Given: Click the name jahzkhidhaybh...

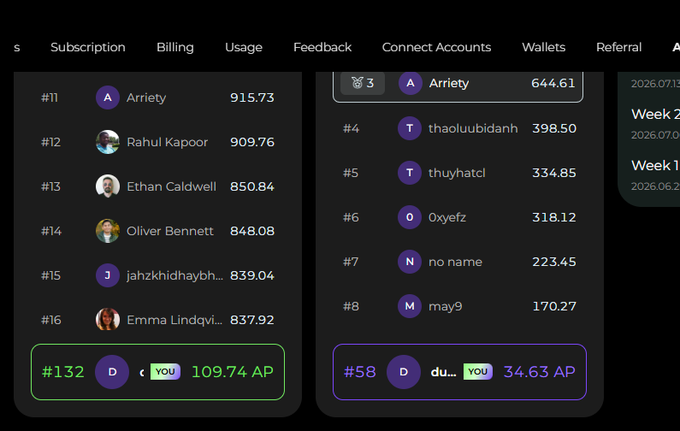Looking at the screenshot, I should click(175, 276).
